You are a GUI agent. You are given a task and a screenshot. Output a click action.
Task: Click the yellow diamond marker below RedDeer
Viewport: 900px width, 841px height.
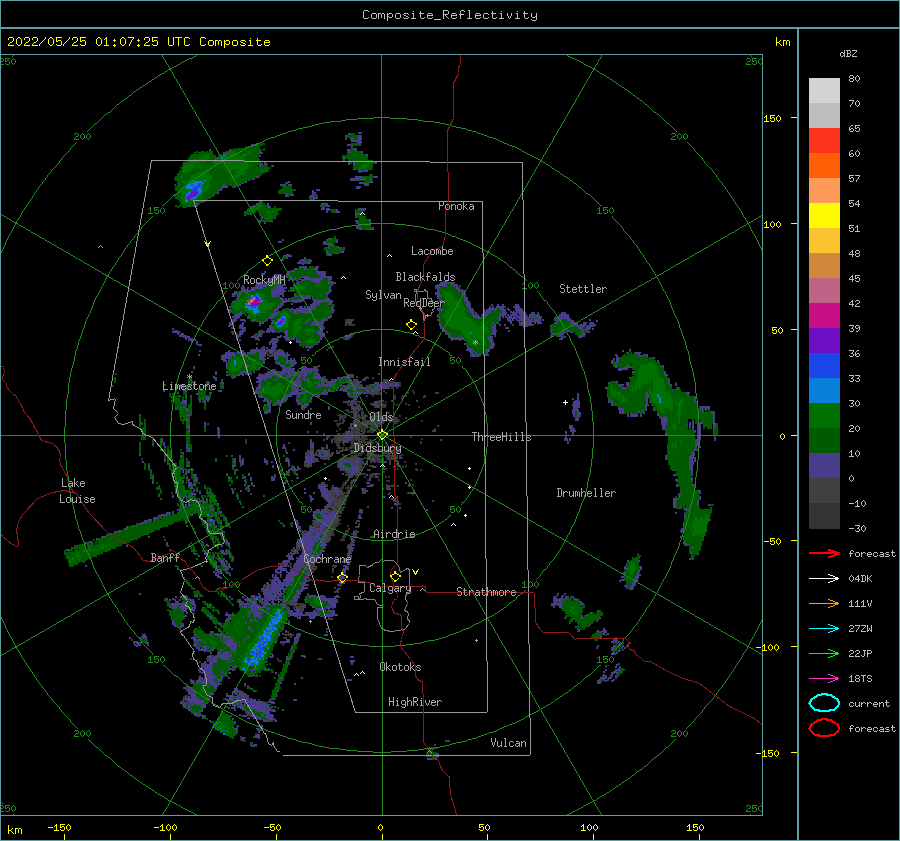(x=412, y=325)
